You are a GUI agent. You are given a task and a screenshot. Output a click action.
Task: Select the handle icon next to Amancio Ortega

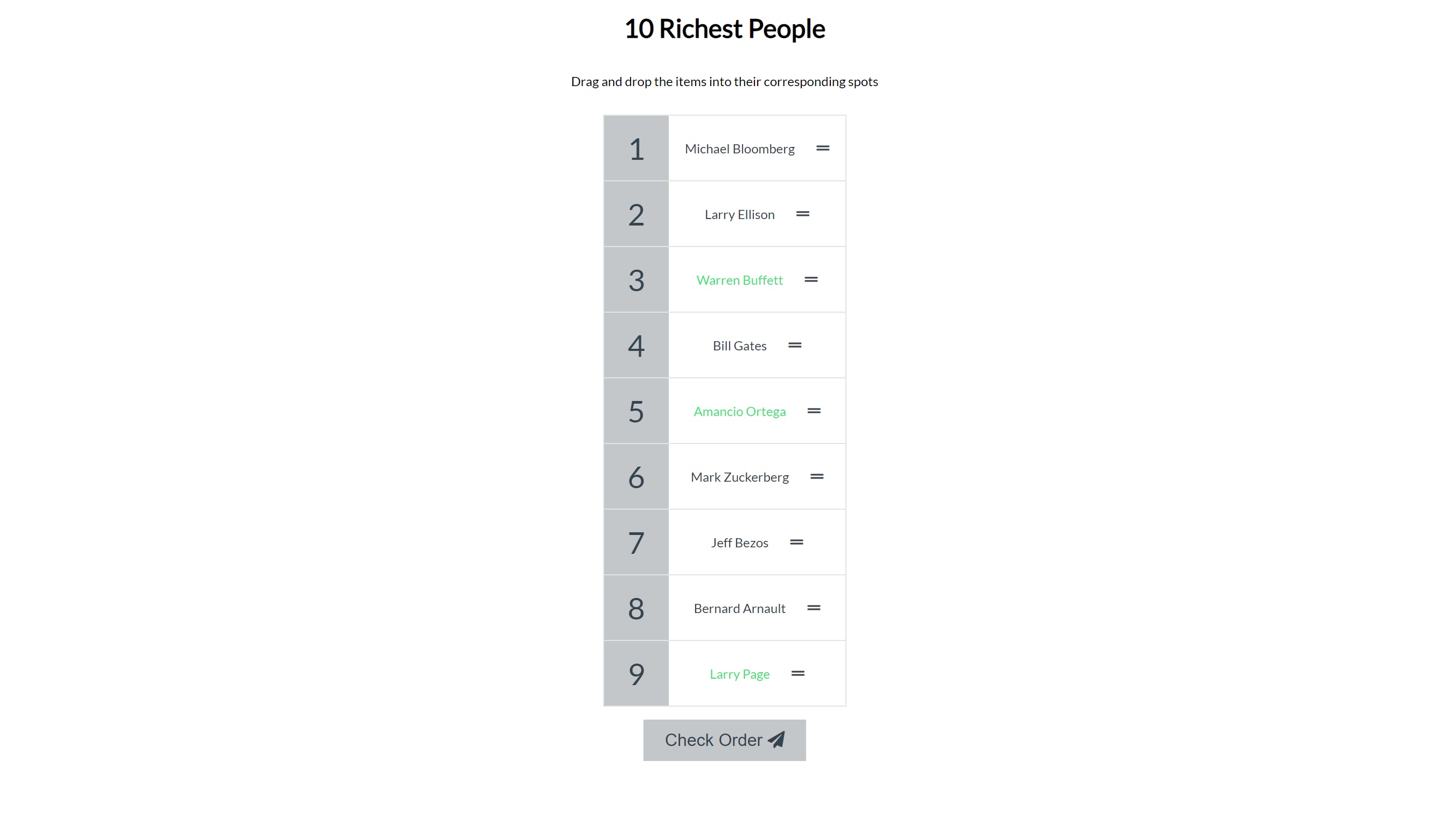coord(814,411)
